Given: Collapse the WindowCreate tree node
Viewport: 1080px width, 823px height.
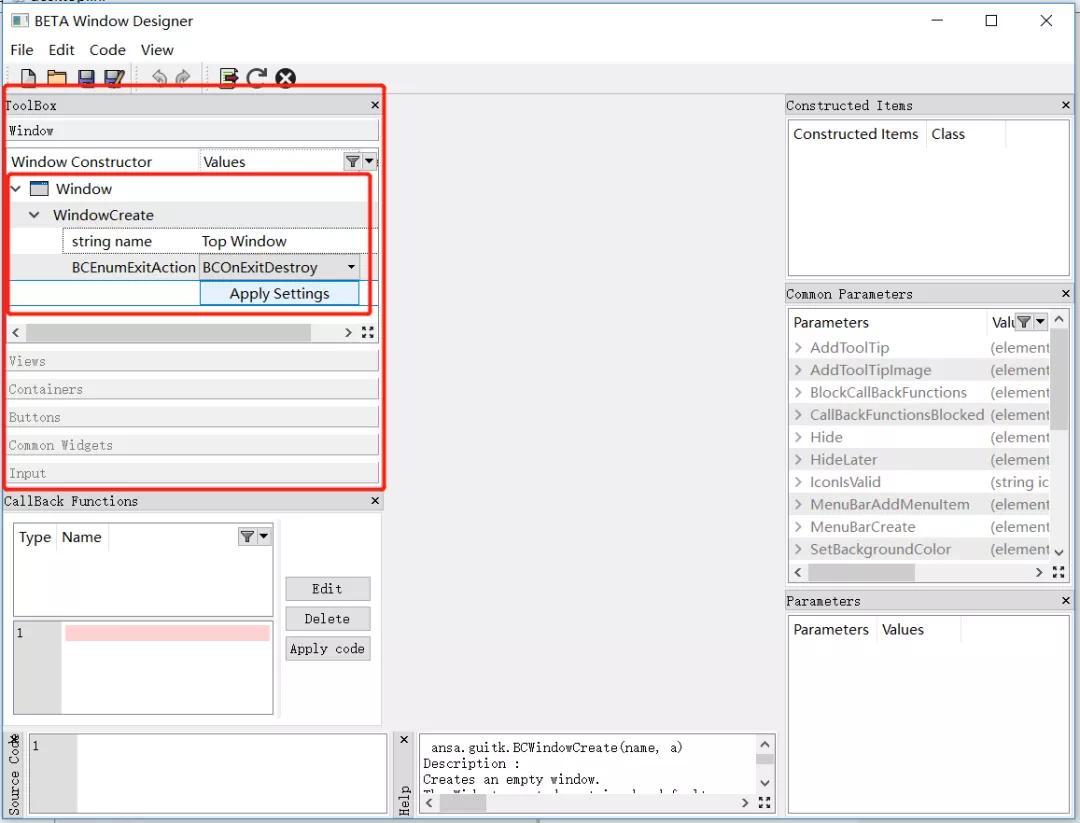Looking at the screenshot, I should [34, 215].
